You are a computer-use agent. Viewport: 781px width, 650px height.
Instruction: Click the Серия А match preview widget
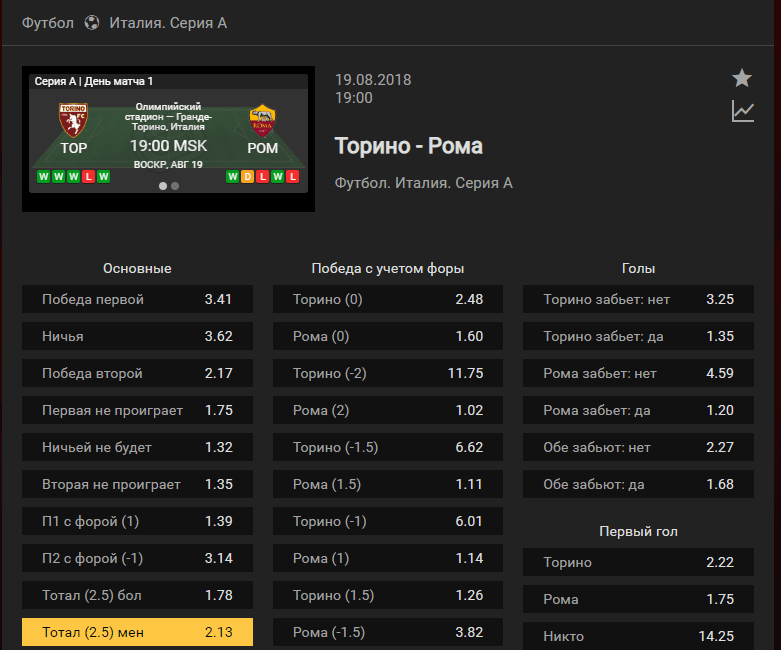pyautogui.click(x=168, y=139)
